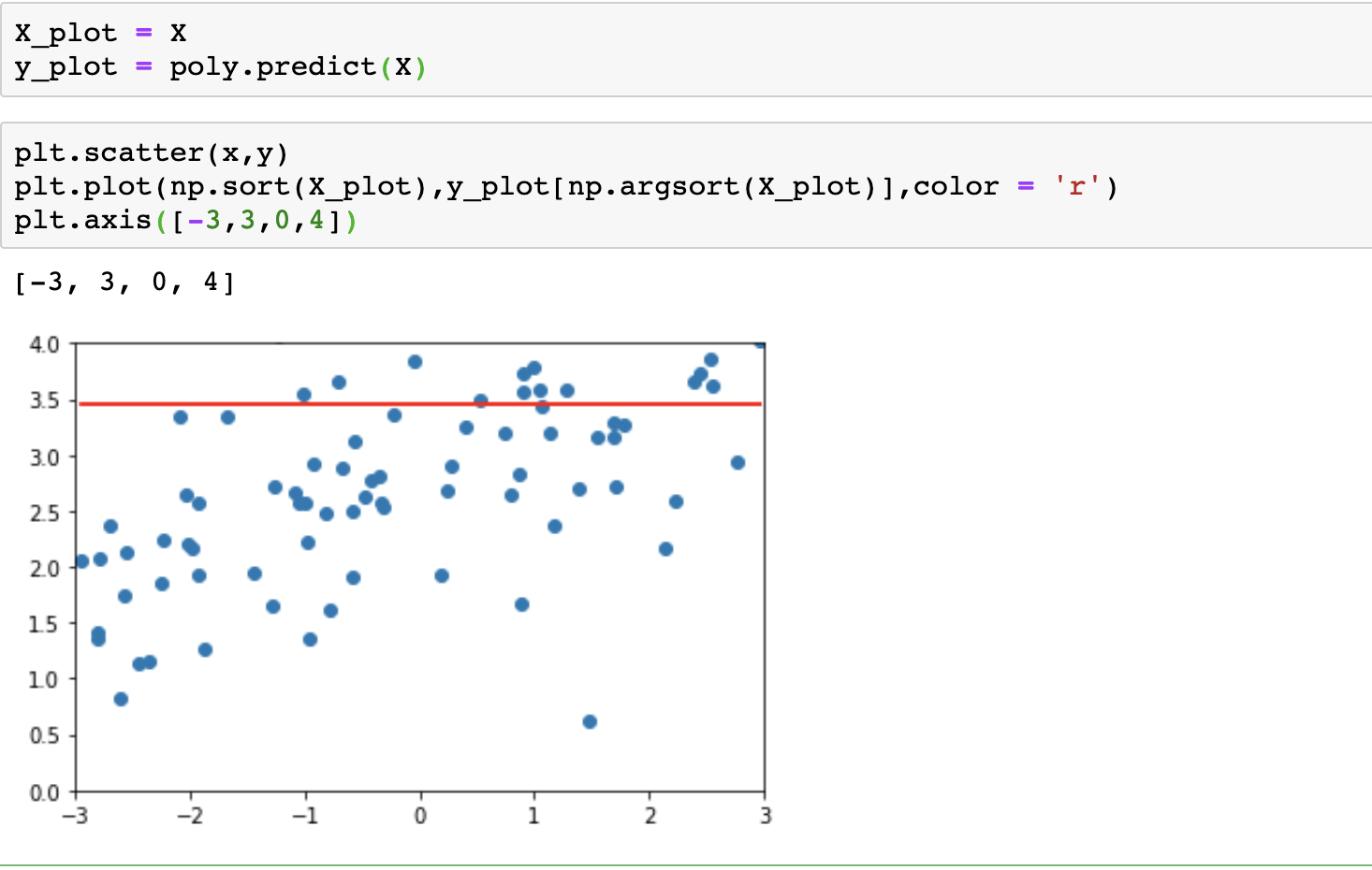Click the red horizontal prediction line

(420, 404)
